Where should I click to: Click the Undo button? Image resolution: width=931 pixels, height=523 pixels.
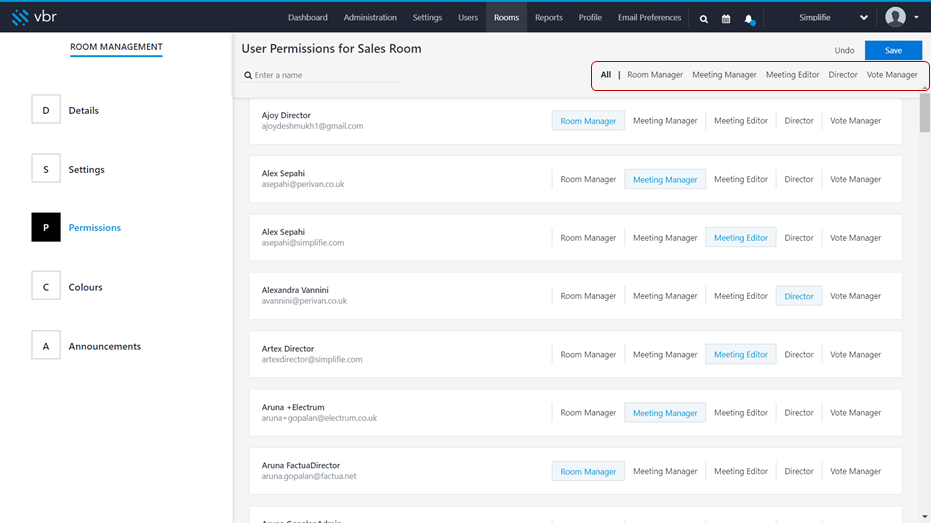coord(844,50)
